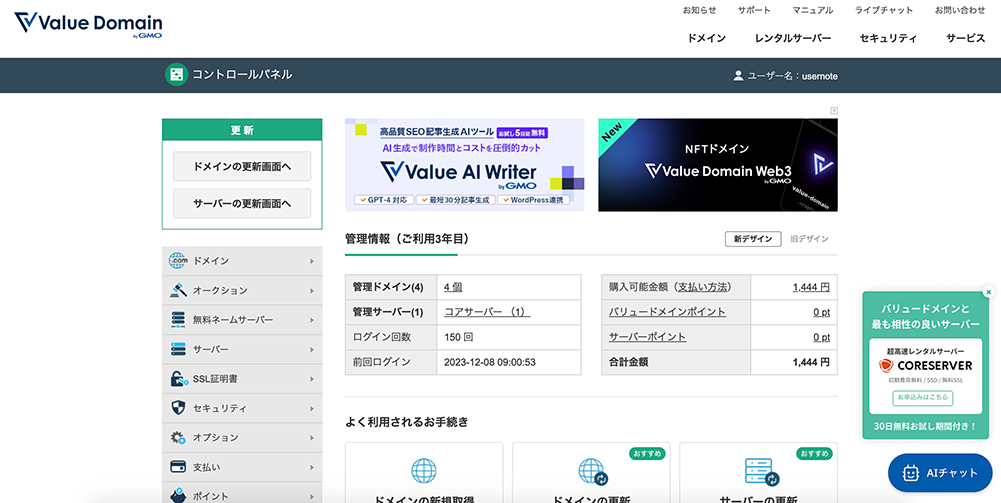
Task: Open the レンタルサーバー top menu
Action: tap(793, 38)
